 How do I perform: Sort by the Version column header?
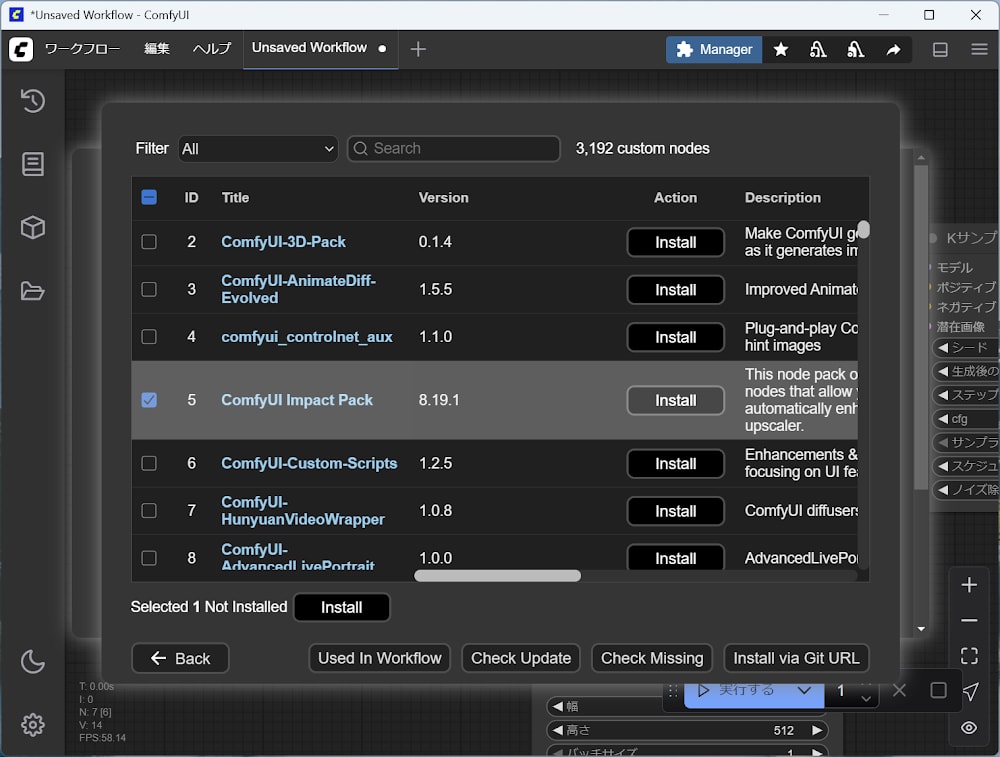[x=443, y=198]
